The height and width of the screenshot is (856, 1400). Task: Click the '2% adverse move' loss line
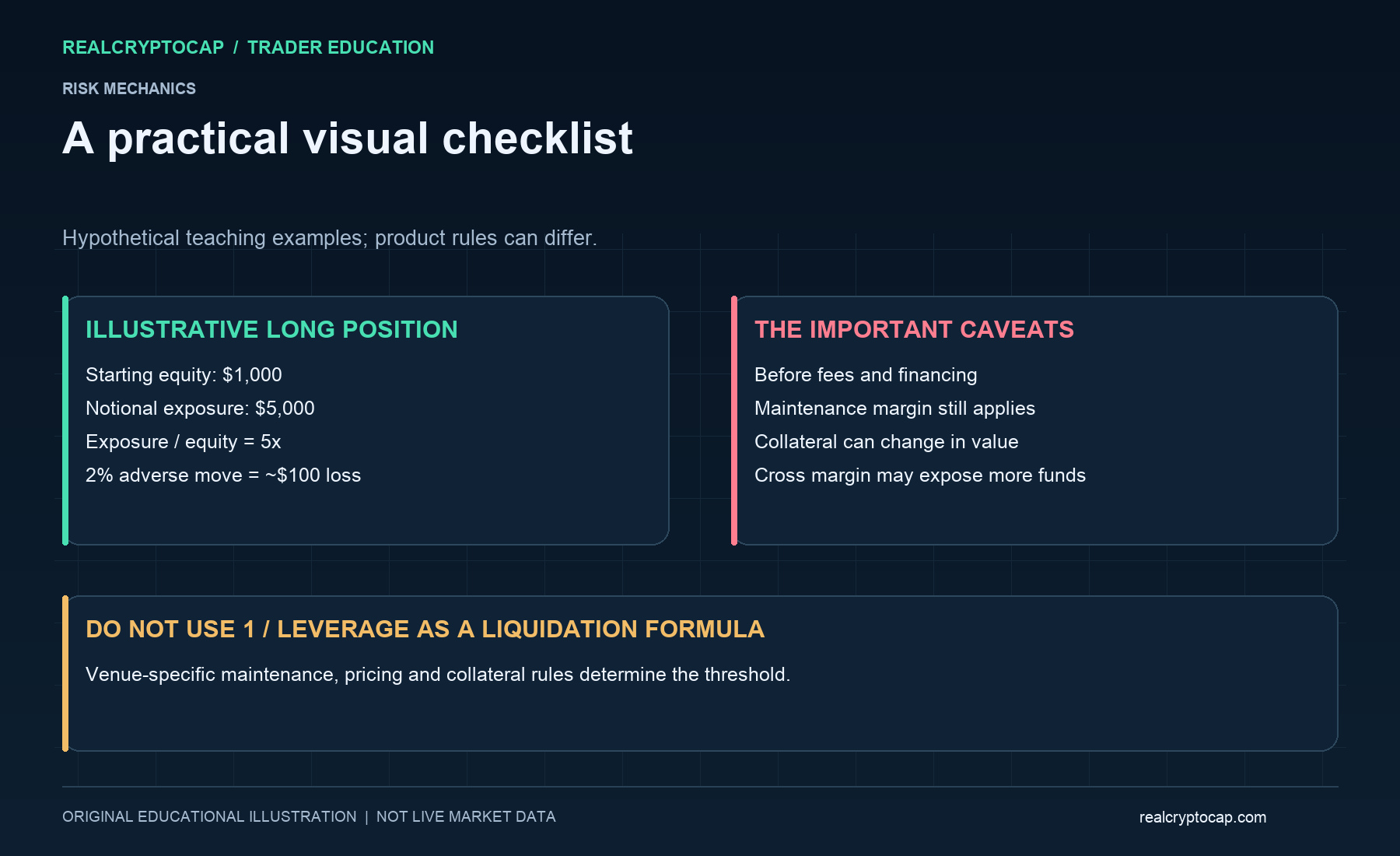223,475
